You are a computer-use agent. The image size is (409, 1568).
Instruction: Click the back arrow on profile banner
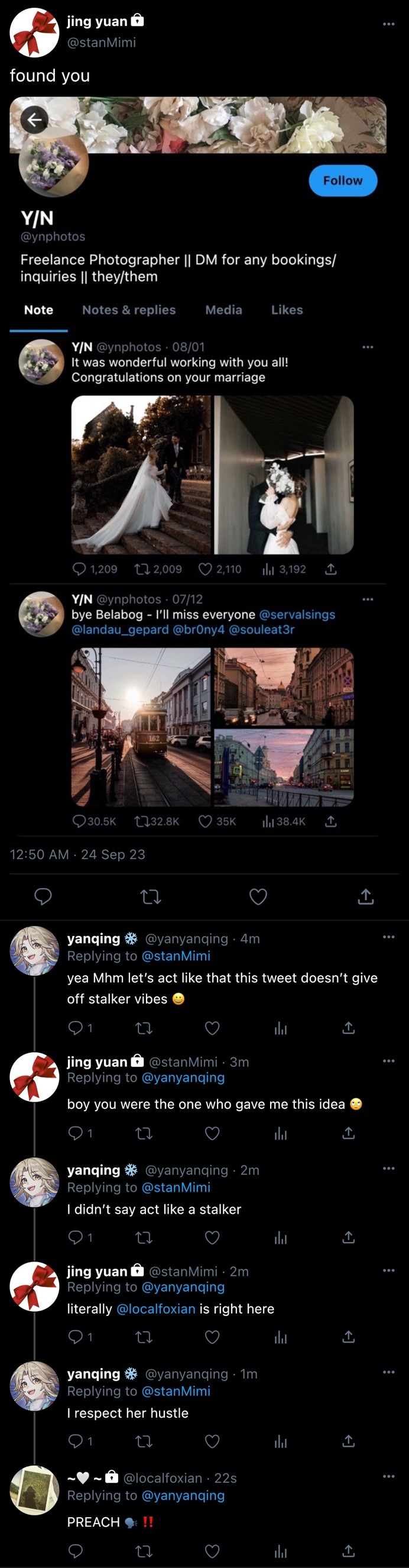pos(35,120)
